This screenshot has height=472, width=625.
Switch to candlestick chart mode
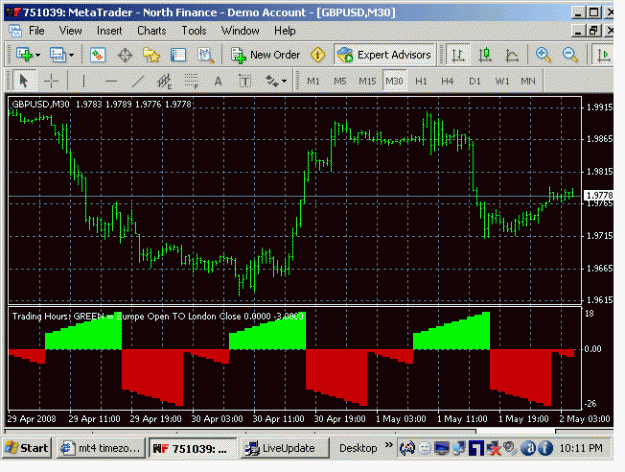(485, 55)
